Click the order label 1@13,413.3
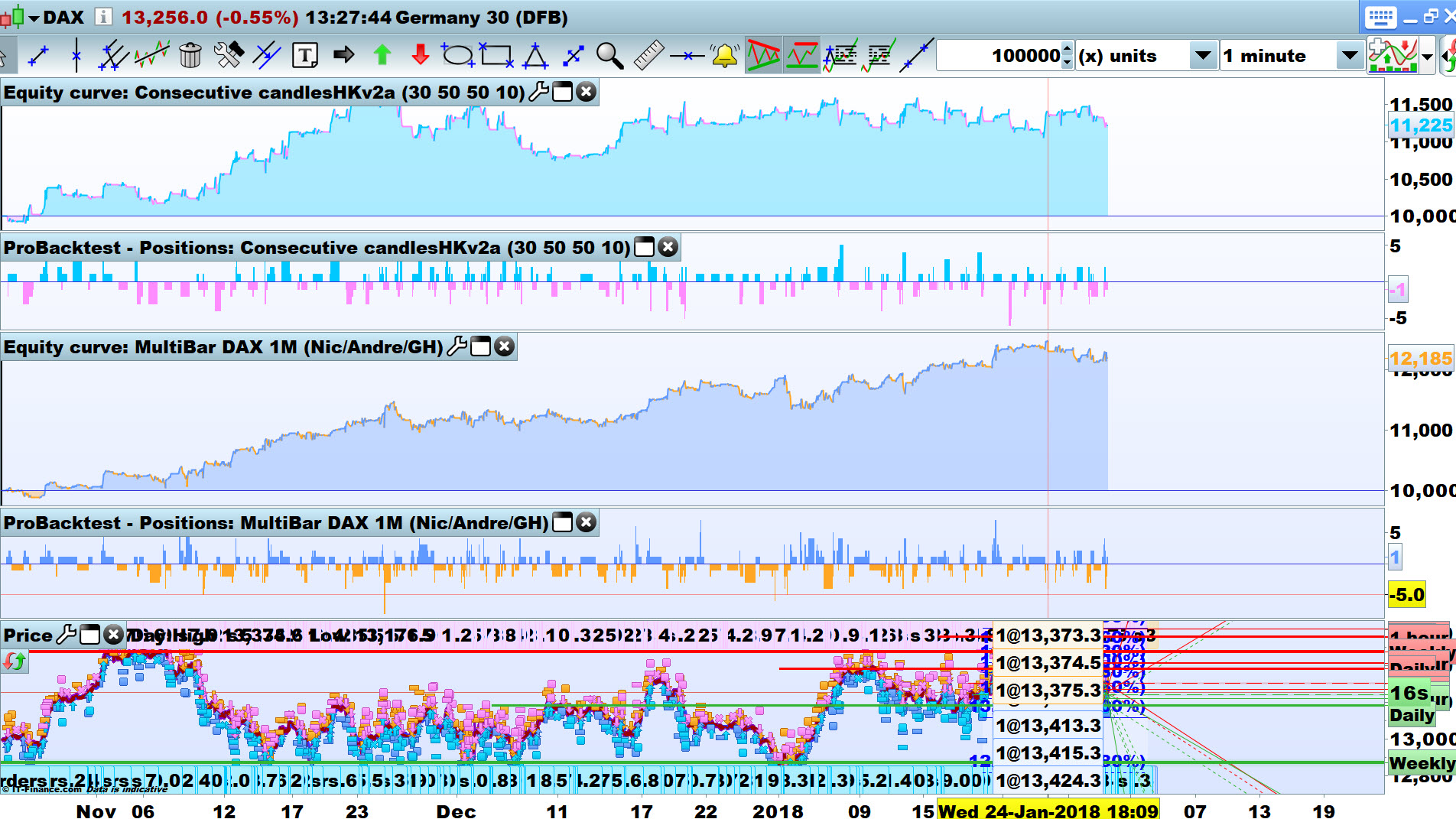Image resolution: width=1456 pixels, height=819 pixels. 1048,726
